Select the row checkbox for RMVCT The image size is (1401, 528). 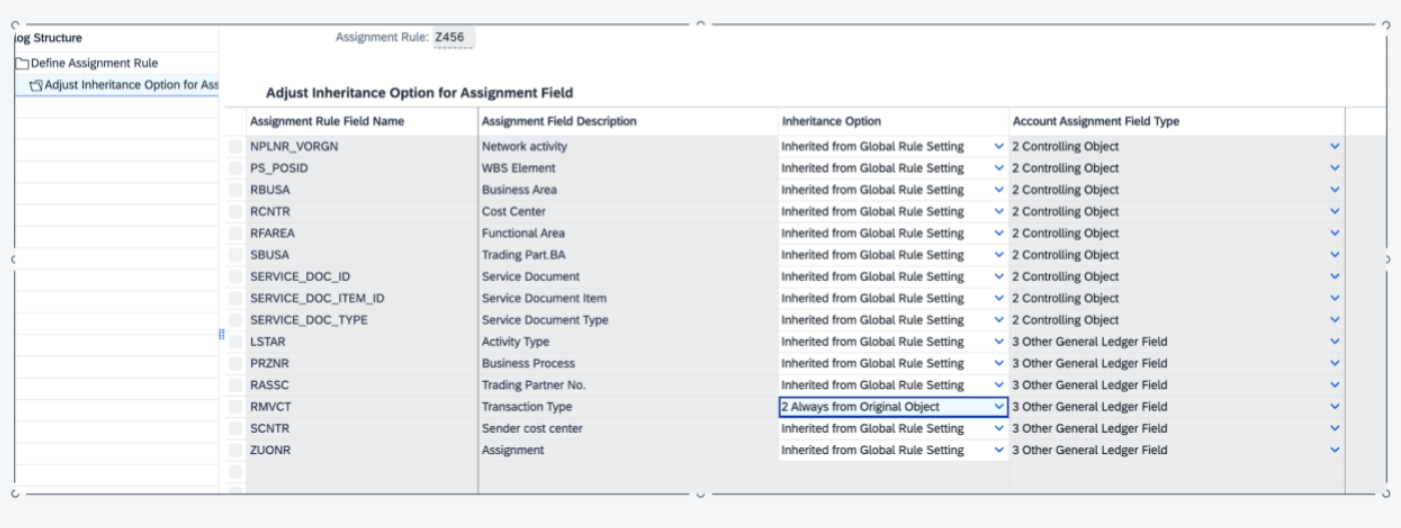tap(235, 407)
